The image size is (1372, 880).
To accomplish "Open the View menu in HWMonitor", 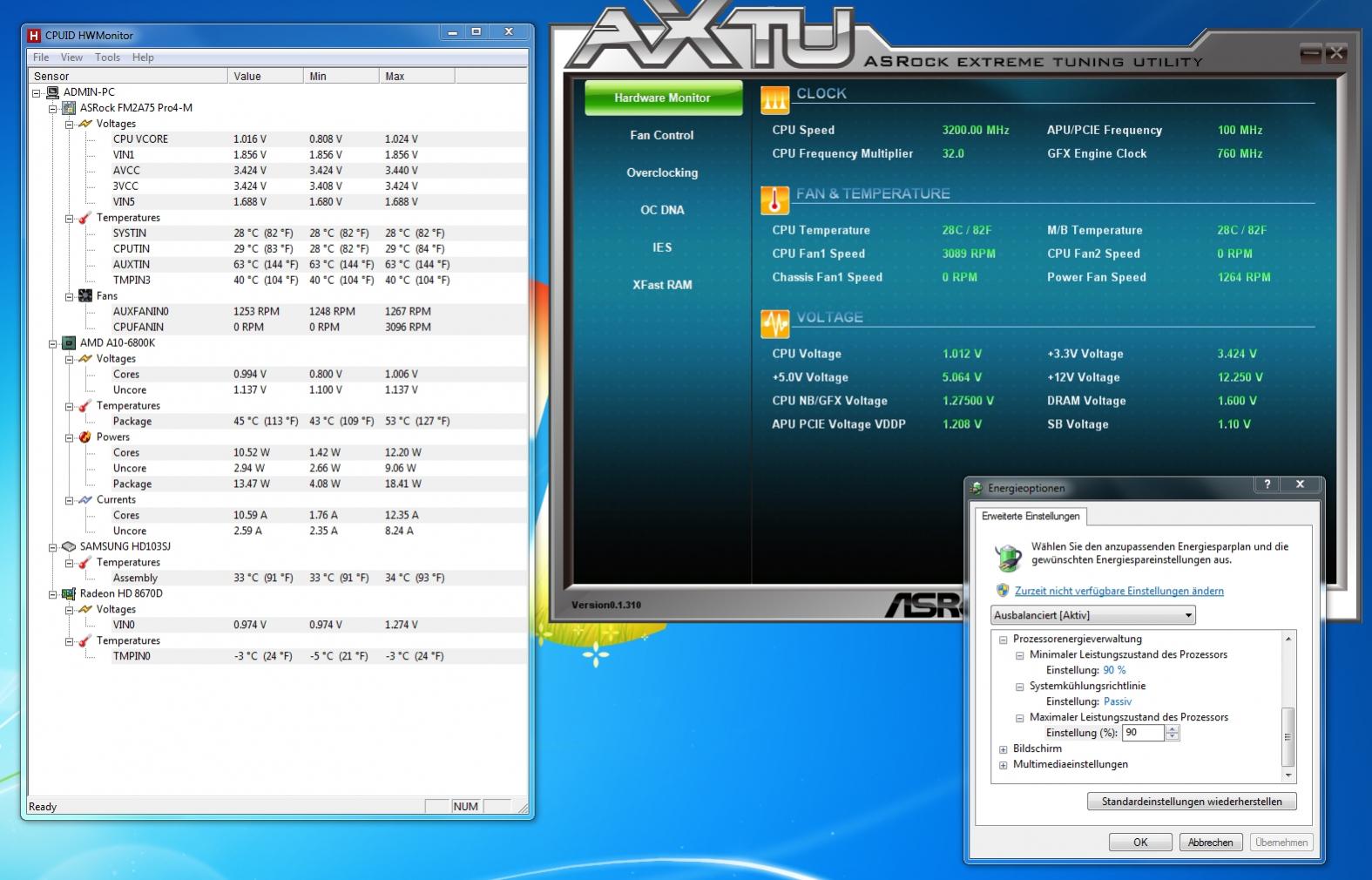I will tap(71, 58).
